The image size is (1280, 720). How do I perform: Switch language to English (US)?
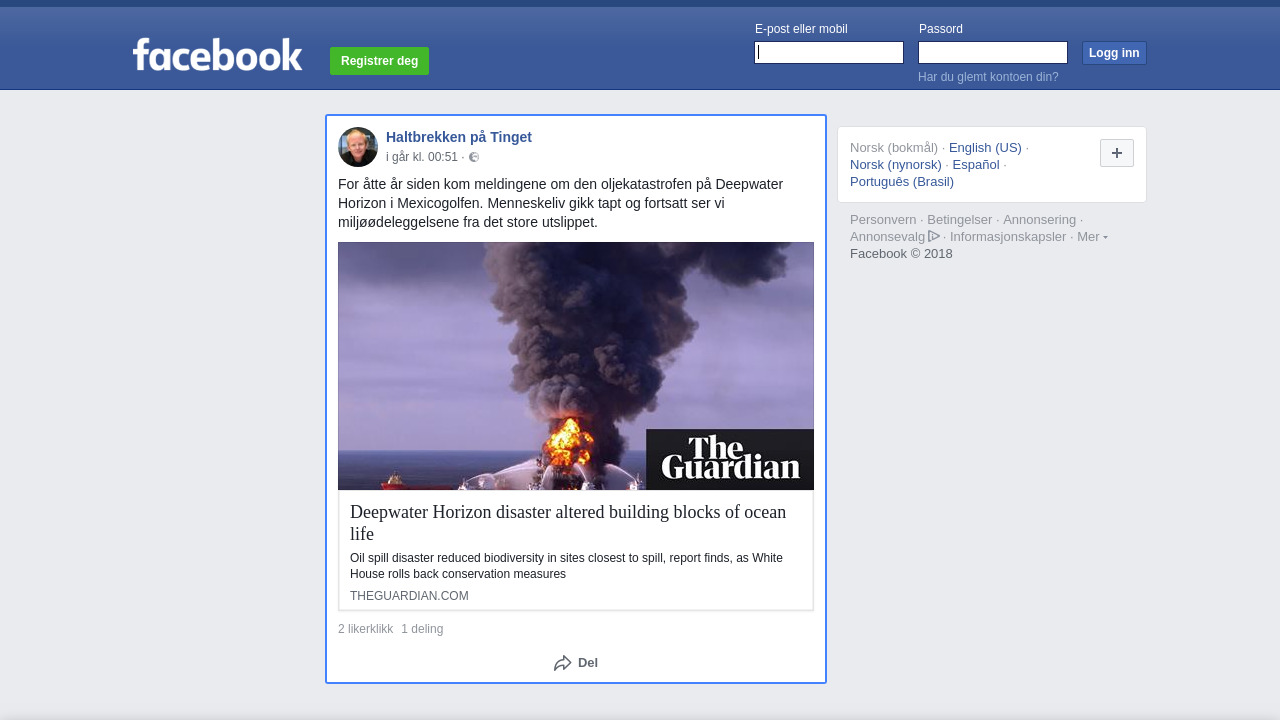tap(985, 148)
